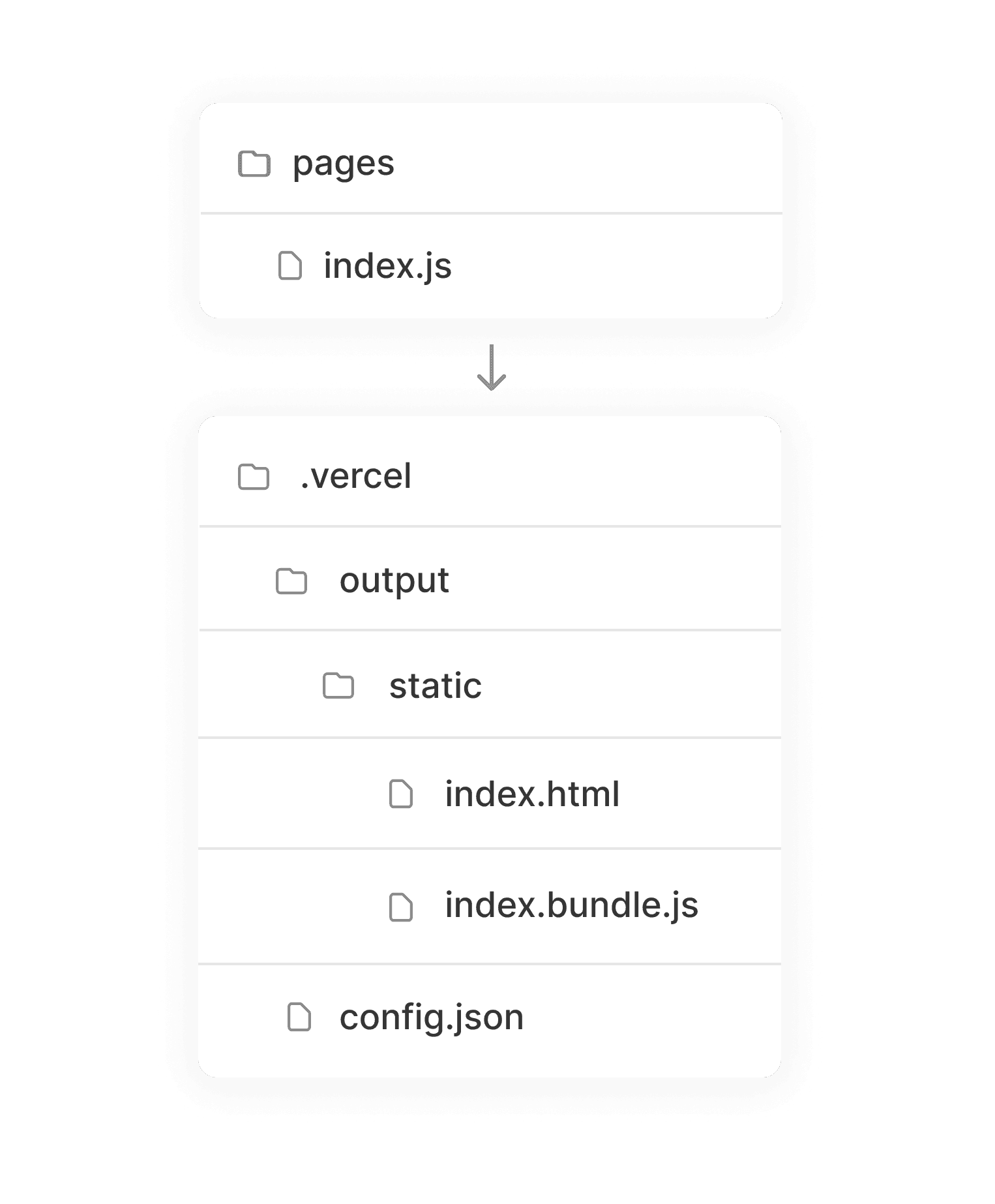The image size is (995, 1204).
Task: Click empty space in the config.json row
Action: tap(652, 1017)
